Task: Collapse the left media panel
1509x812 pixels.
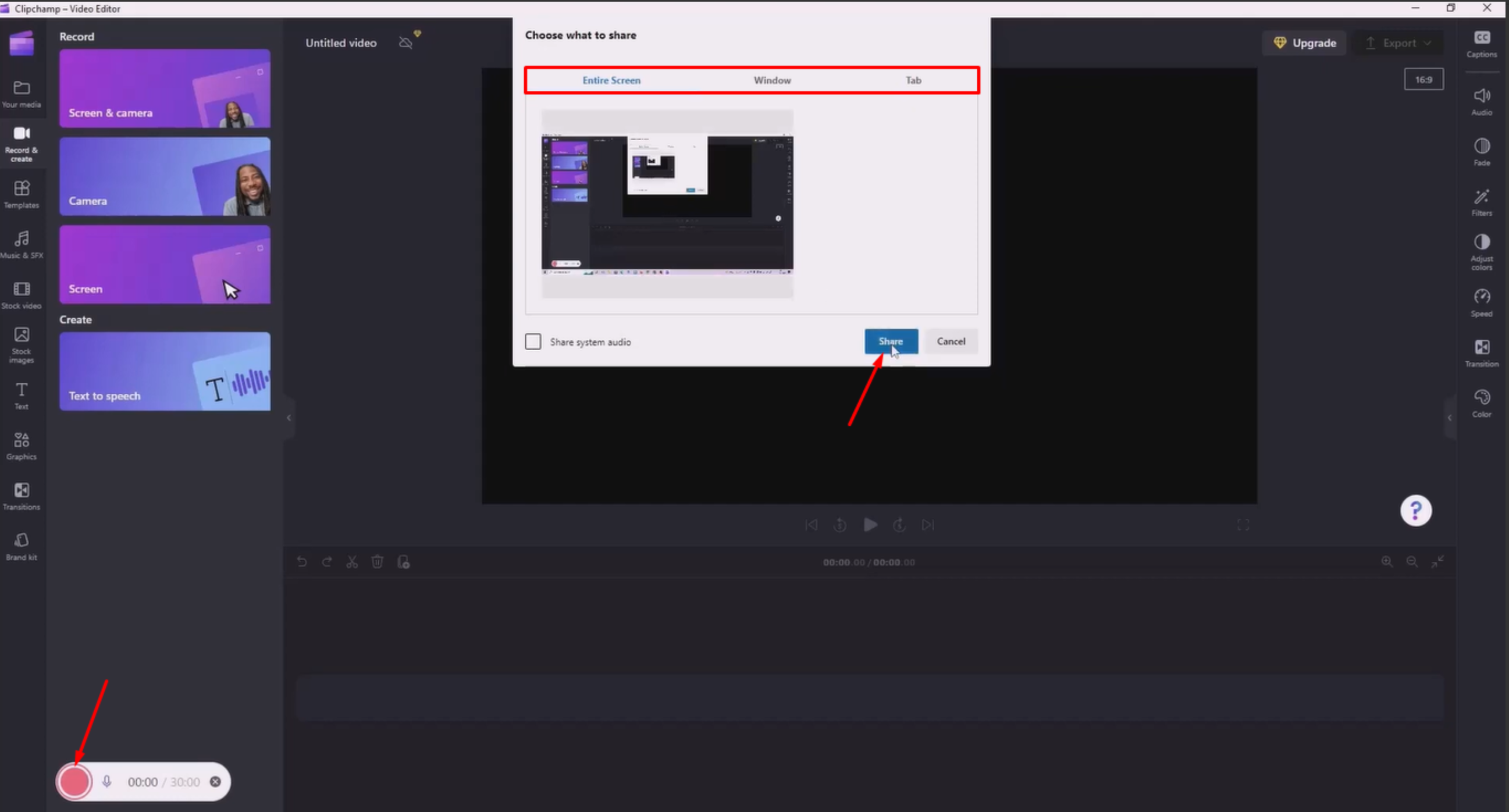Action: coord(288,418)
